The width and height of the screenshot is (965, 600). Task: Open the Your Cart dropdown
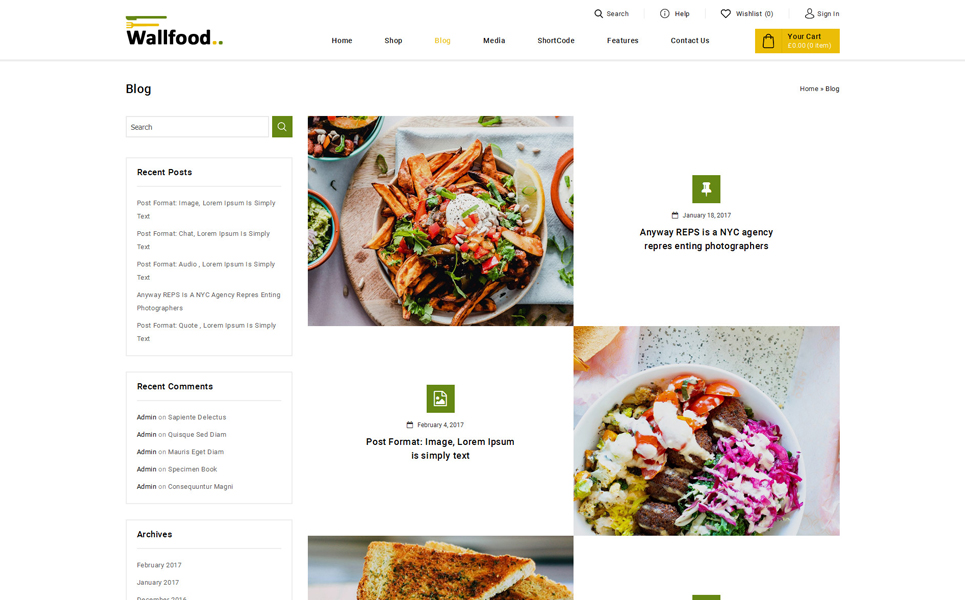tap(797, 41)
